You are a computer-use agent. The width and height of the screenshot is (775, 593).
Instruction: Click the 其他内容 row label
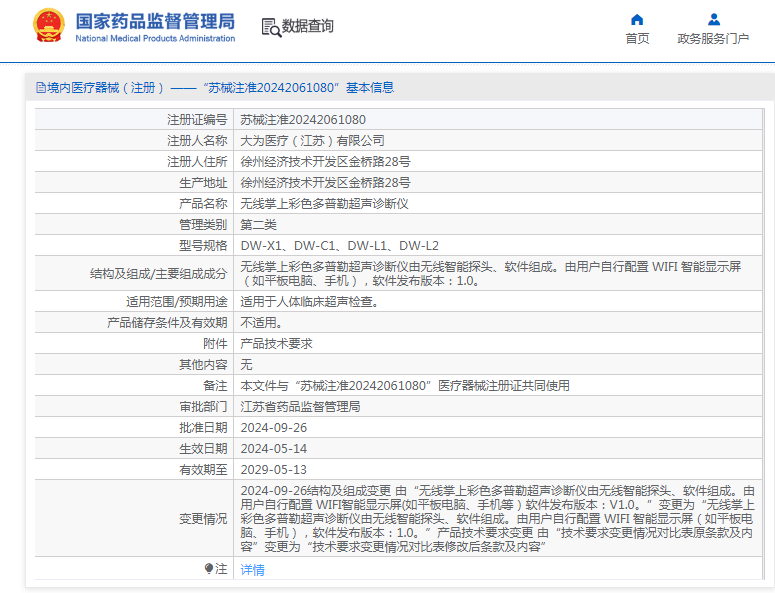pyautogui.click(x=203, y=365)
